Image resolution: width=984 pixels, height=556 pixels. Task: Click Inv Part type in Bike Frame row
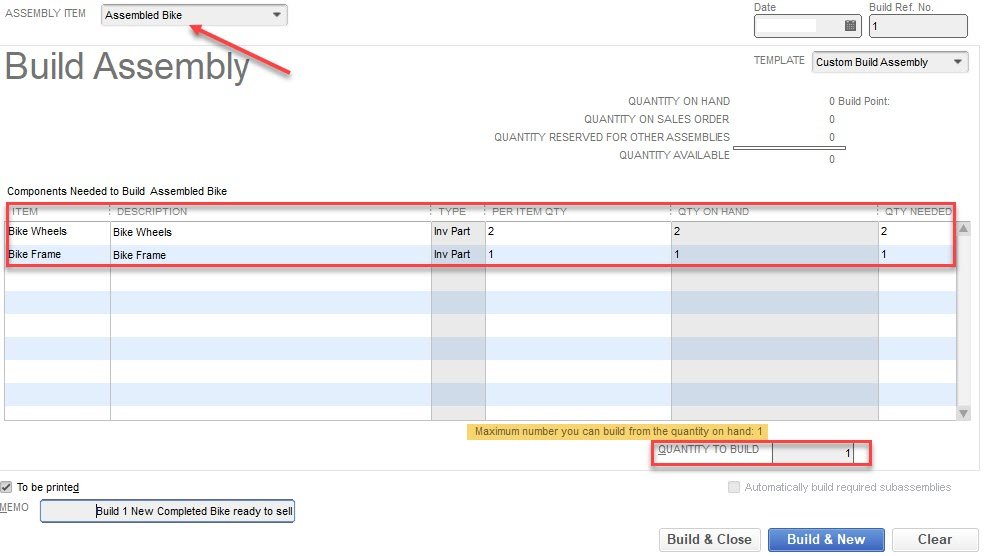click(458, 255)
